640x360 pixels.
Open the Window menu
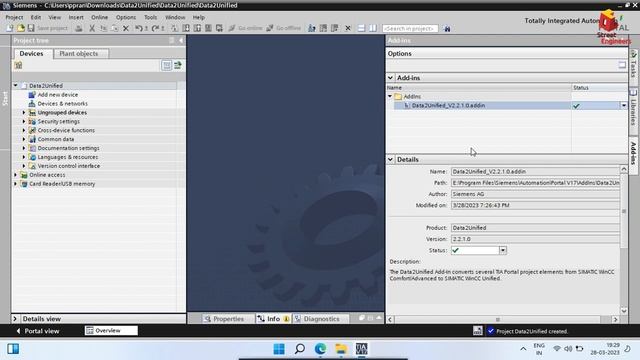(175, 18)
